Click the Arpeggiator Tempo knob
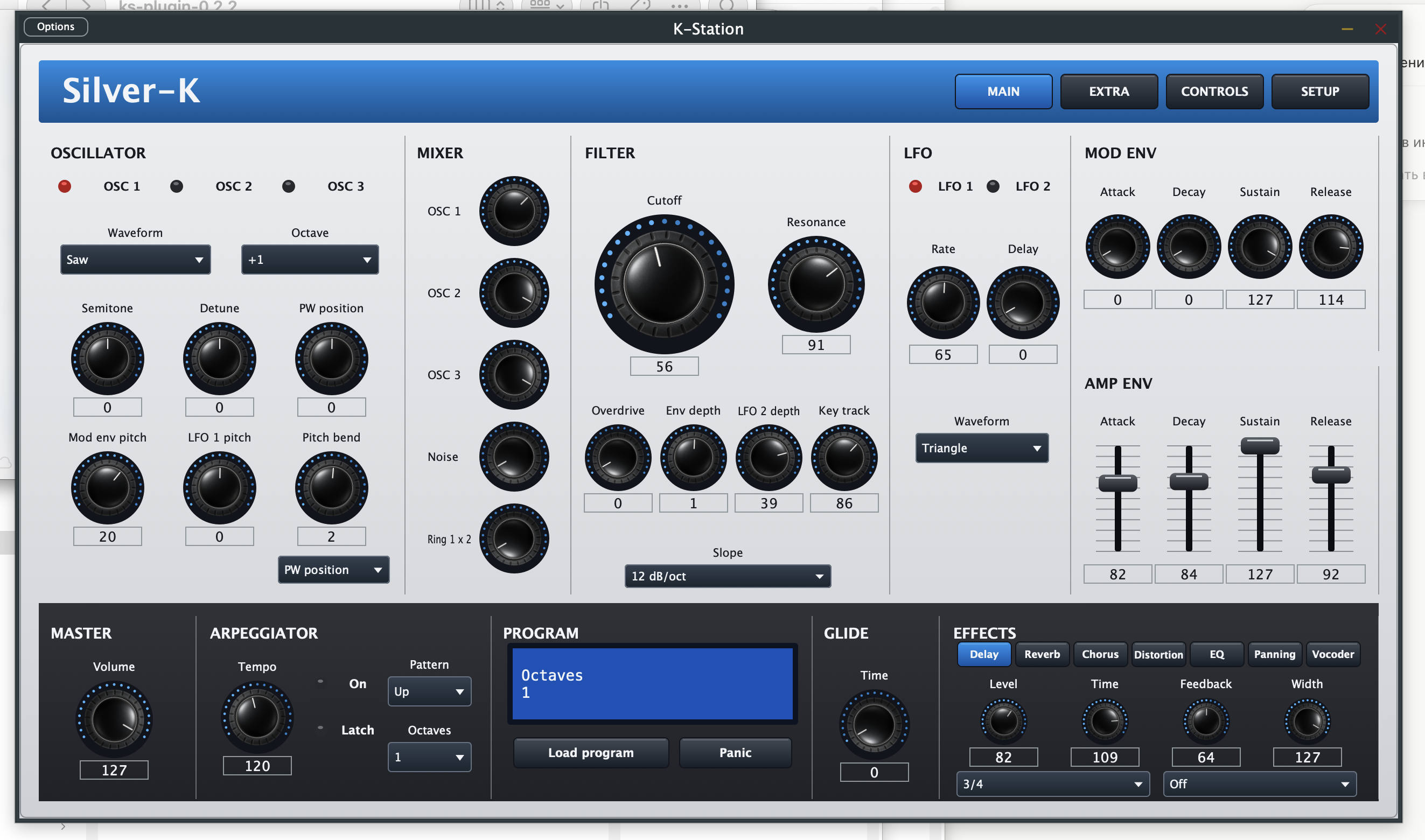The height and width of the screenshot is (840, 1425). (257, 717)
